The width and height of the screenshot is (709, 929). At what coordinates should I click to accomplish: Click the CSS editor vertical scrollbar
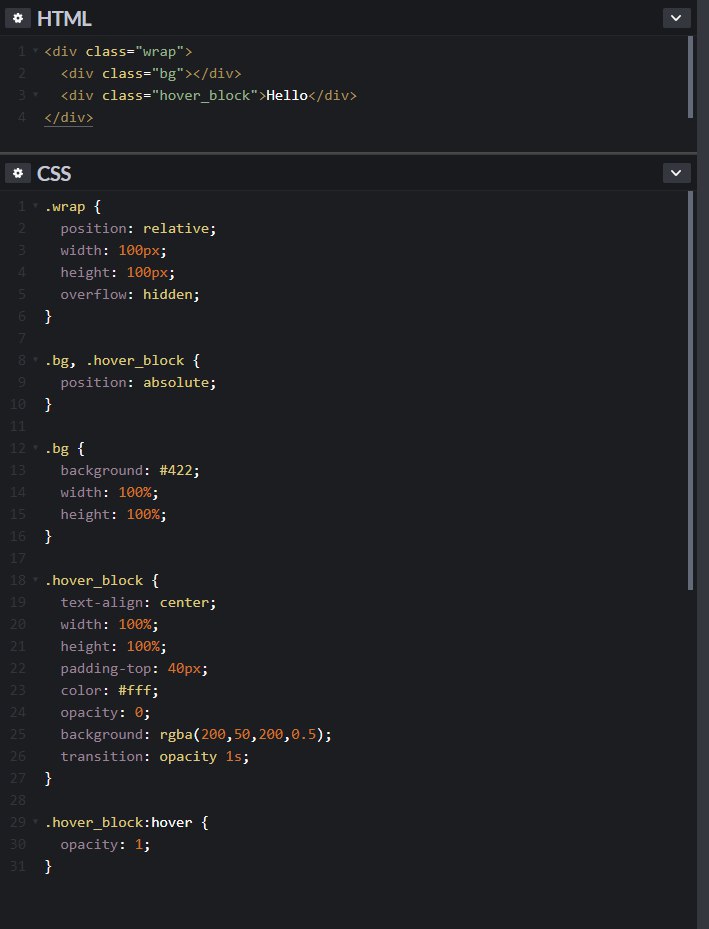point(690,390)
